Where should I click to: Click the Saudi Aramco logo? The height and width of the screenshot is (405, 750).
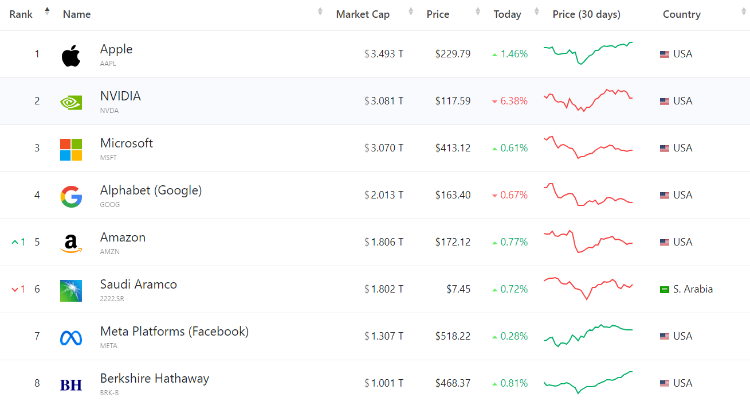click(x=71, y=290)
